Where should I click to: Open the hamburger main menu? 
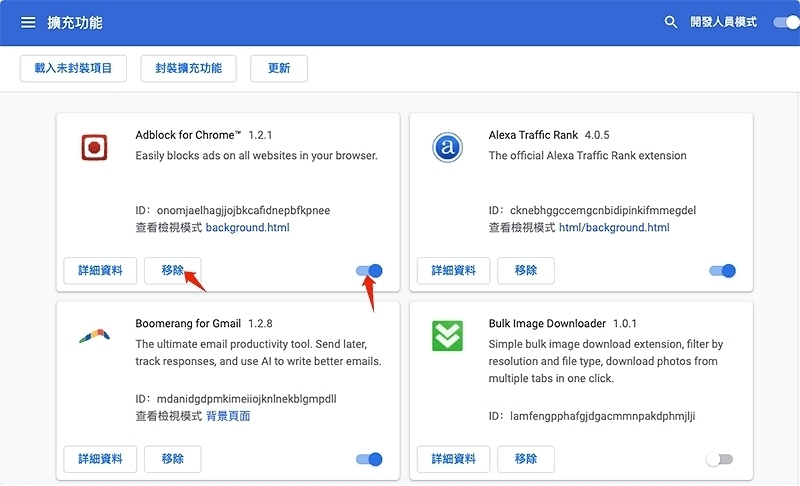point(28,22)
